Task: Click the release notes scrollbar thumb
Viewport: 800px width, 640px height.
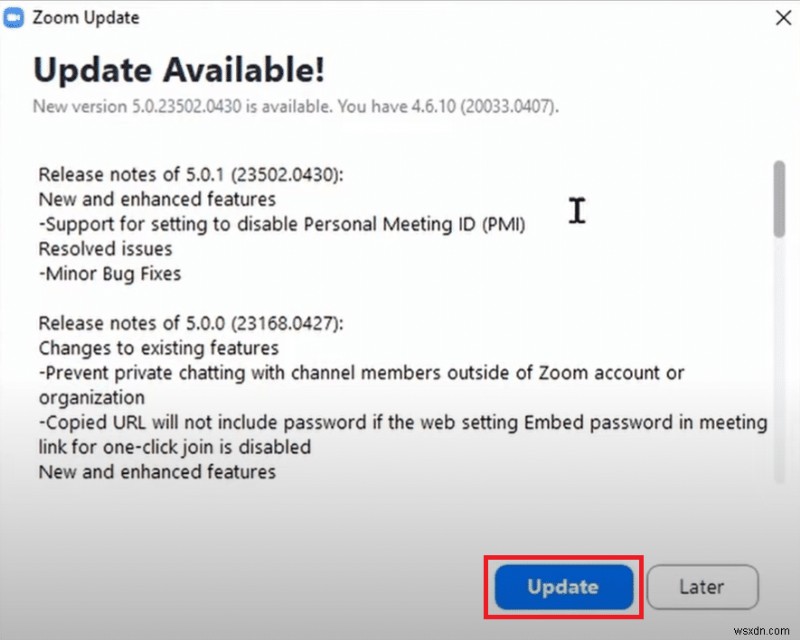Action: coord(779,199)
